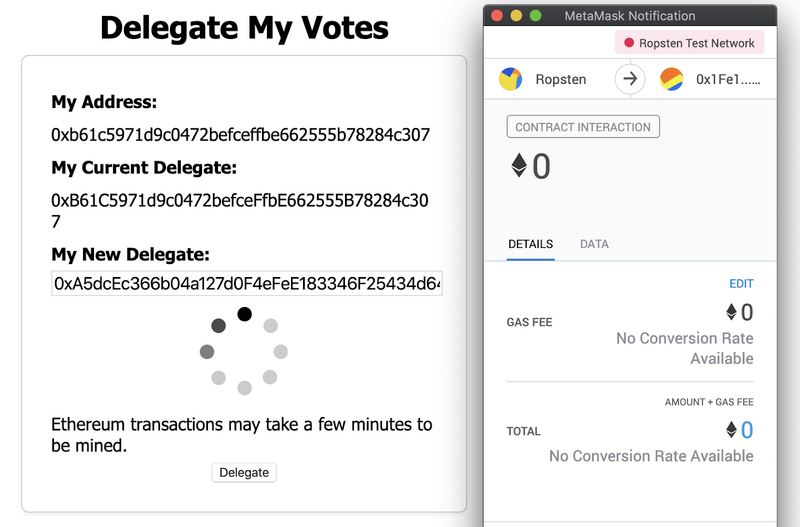The width and height of the screenshot is (800, 527).
Task: Click the Ethereum diamond icon beside amount
Action: (519, 165)
